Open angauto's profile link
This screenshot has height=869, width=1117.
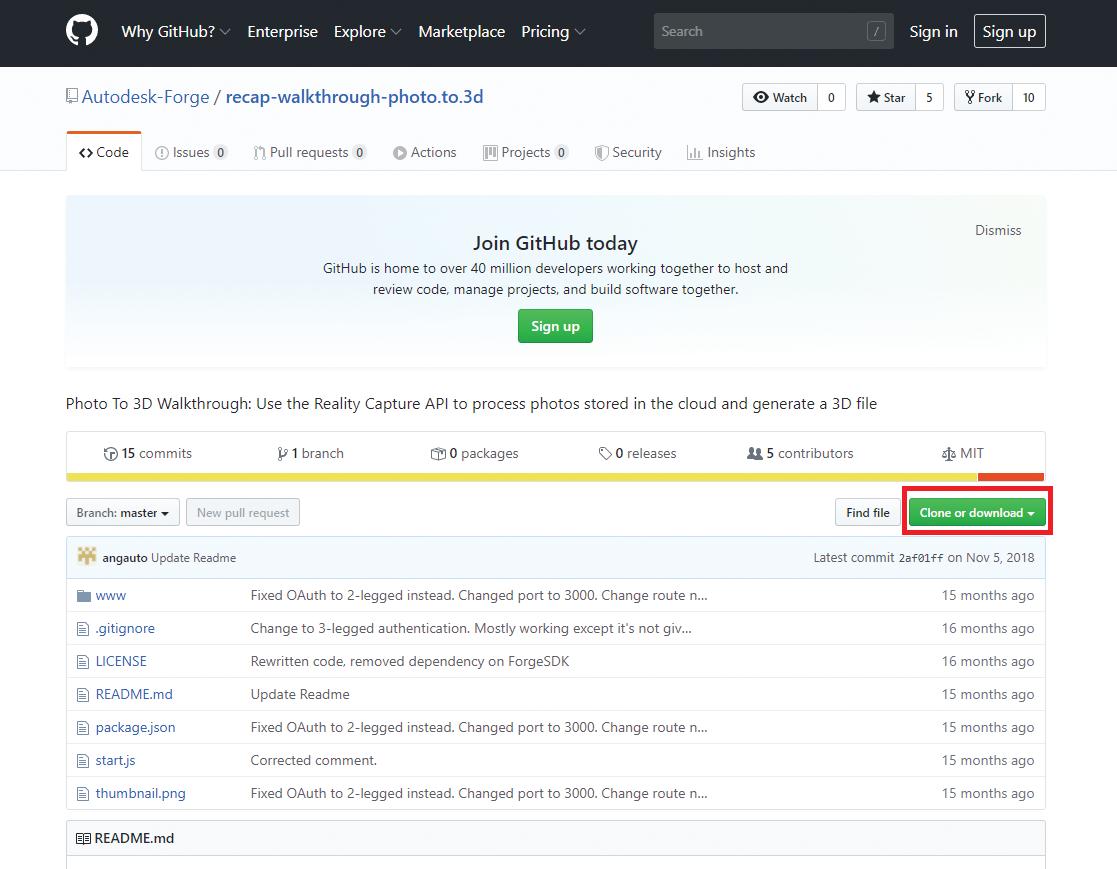125,558
